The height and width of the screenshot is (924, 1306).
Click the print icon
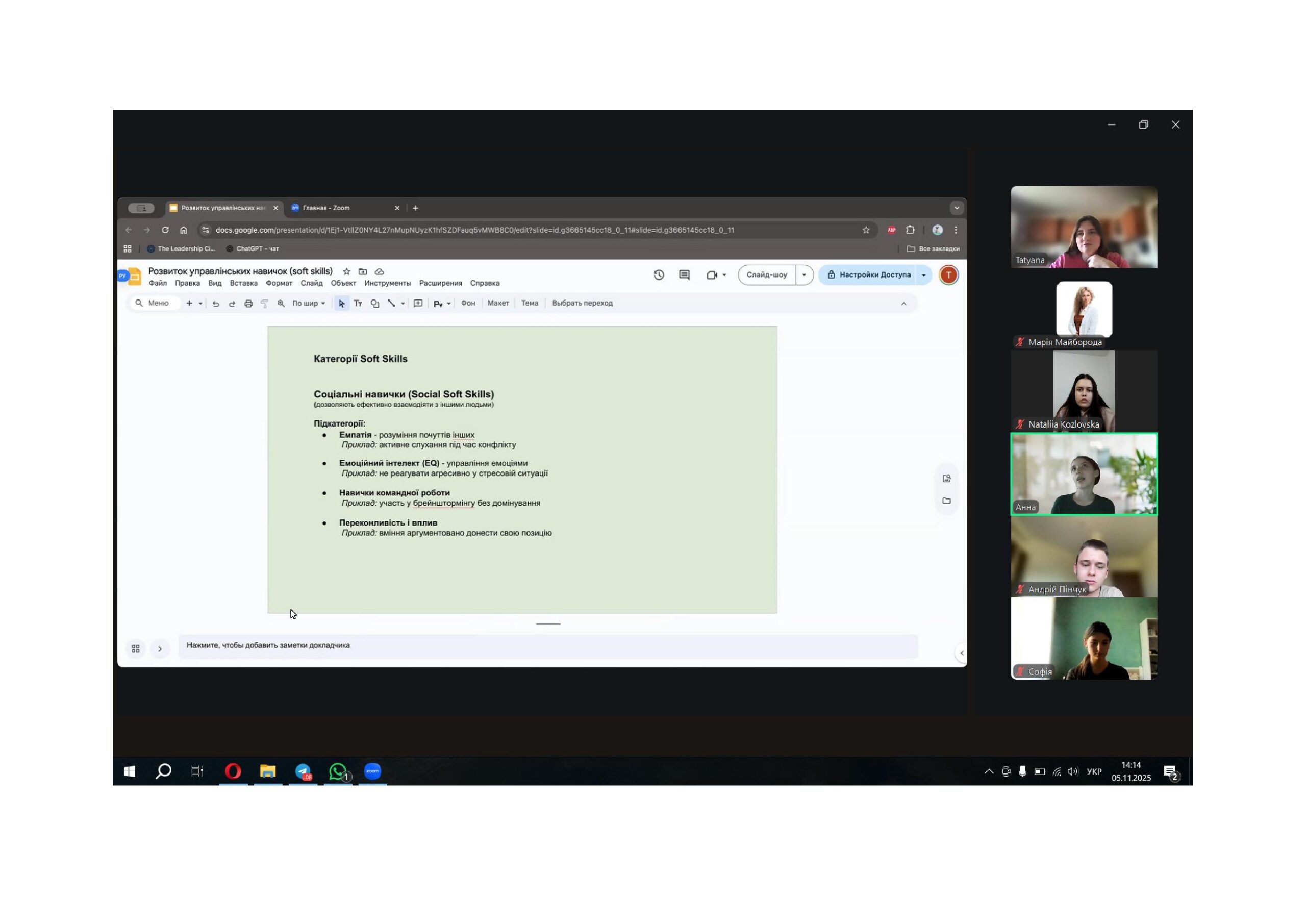pyautogui.click(x=248, y=303)
